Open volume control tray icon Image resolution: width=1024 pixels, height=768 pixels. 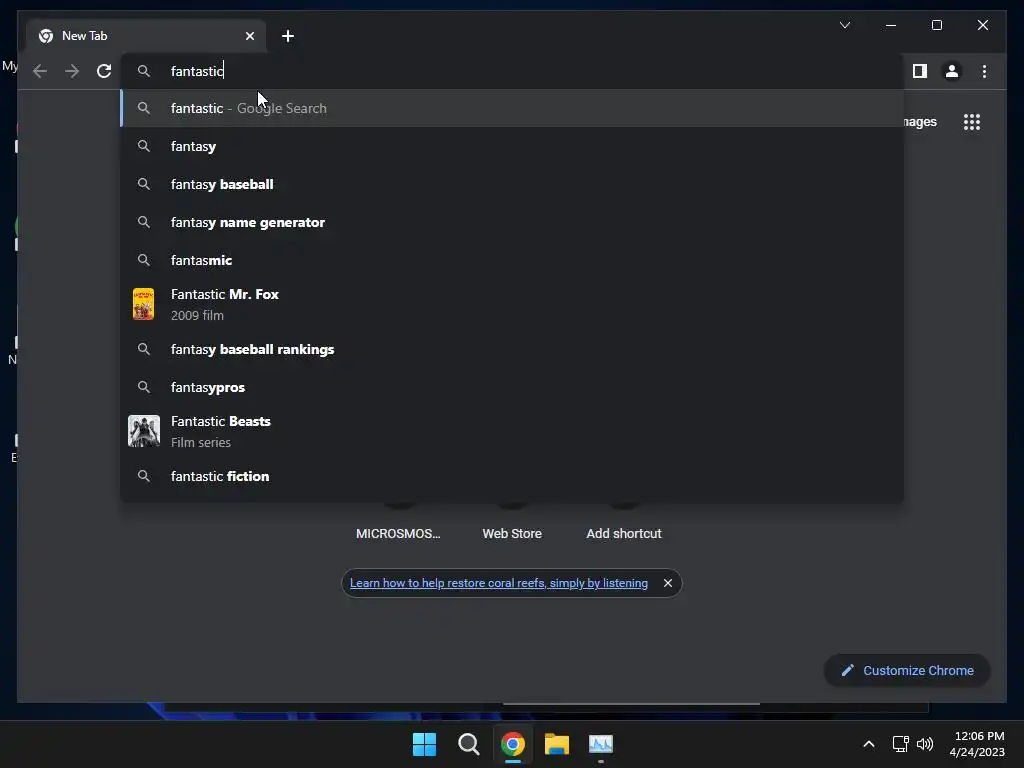925,744
